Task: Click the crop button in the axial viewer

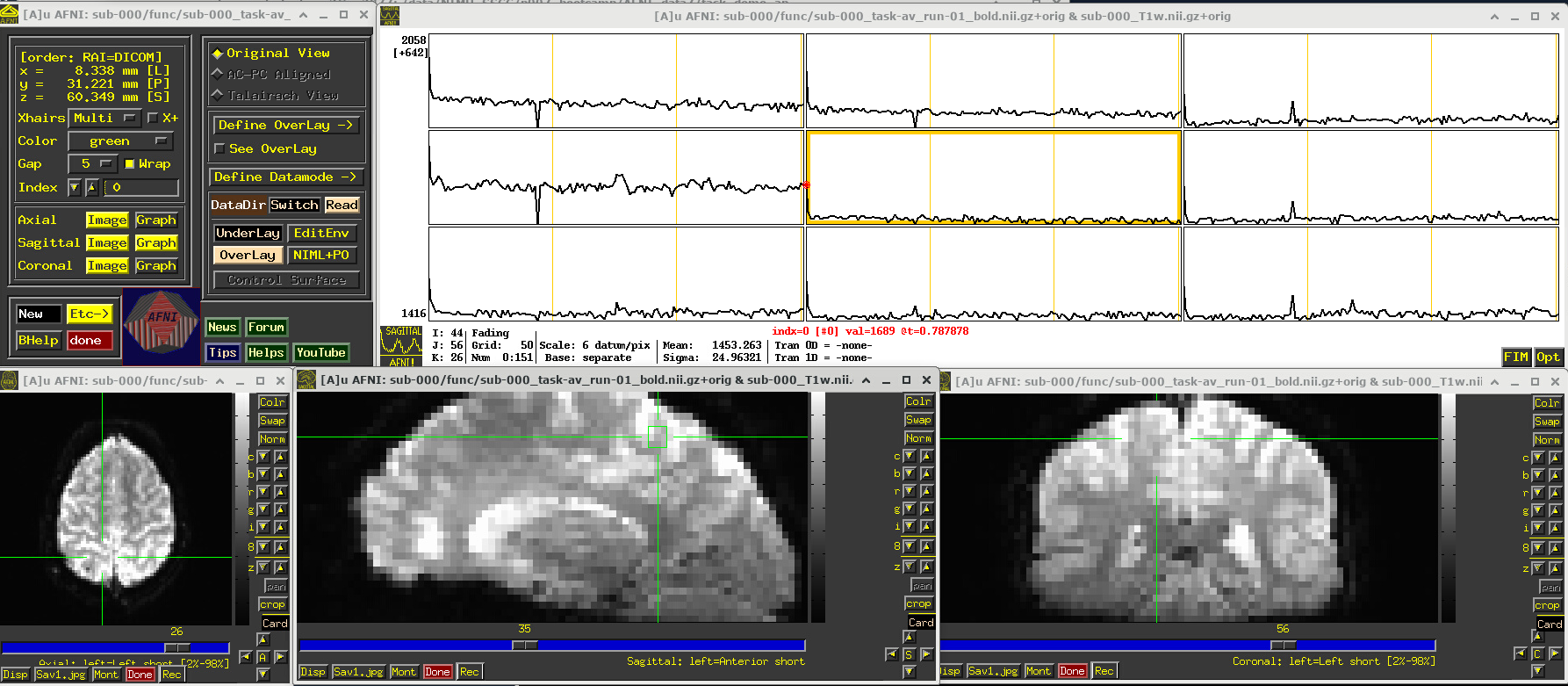Action: (272, 604)
